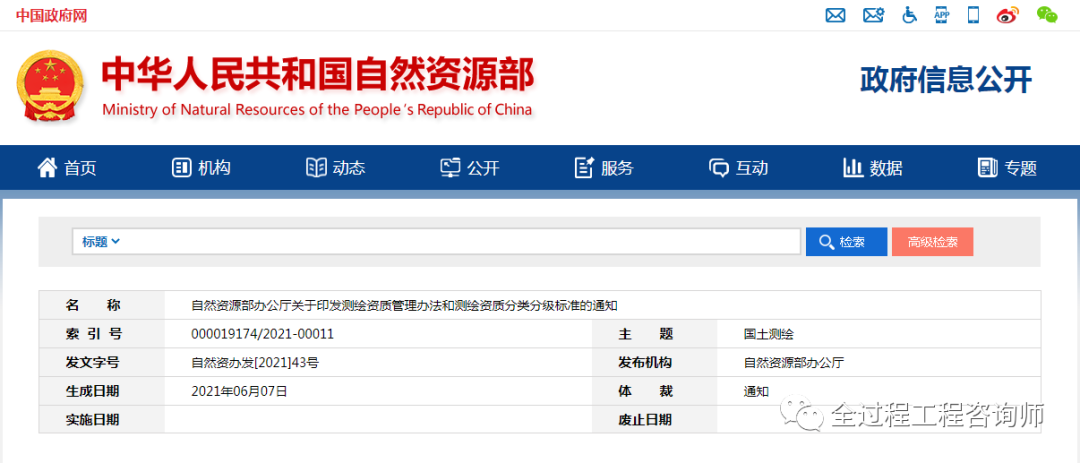Click the 索引号 label cell
Image resolution: width=1080 pixels, height=463 pixels.
(x=102, y=333)
